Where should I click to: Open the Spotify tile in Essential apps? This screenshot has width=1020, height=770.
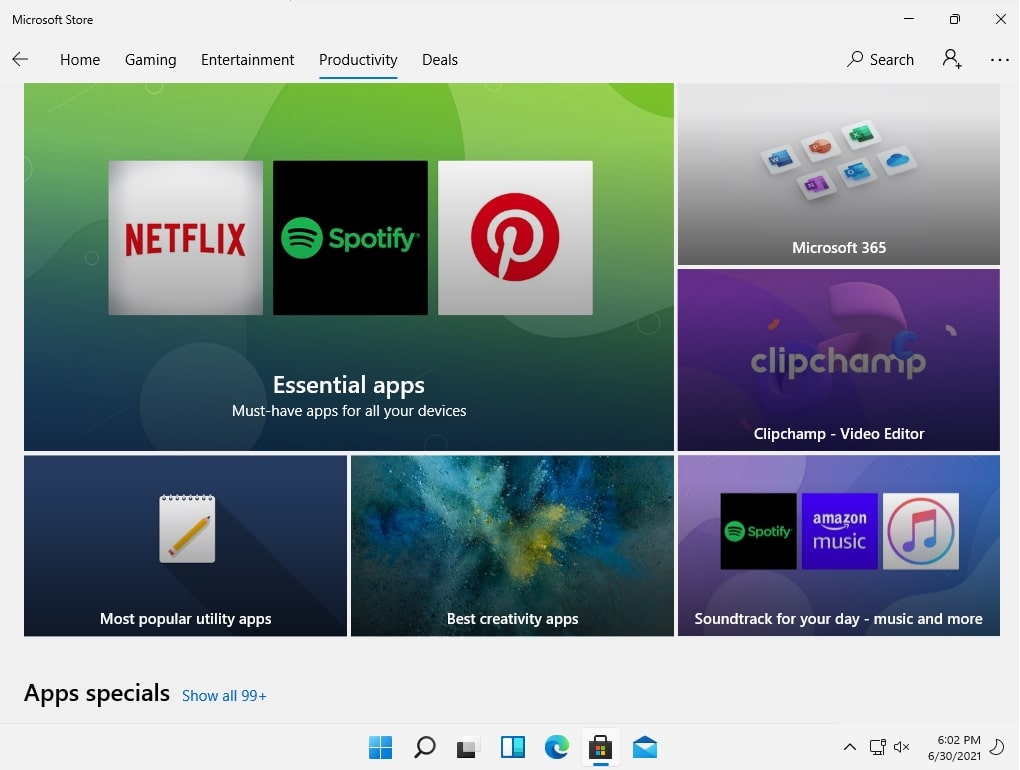(x=350, y=238)
